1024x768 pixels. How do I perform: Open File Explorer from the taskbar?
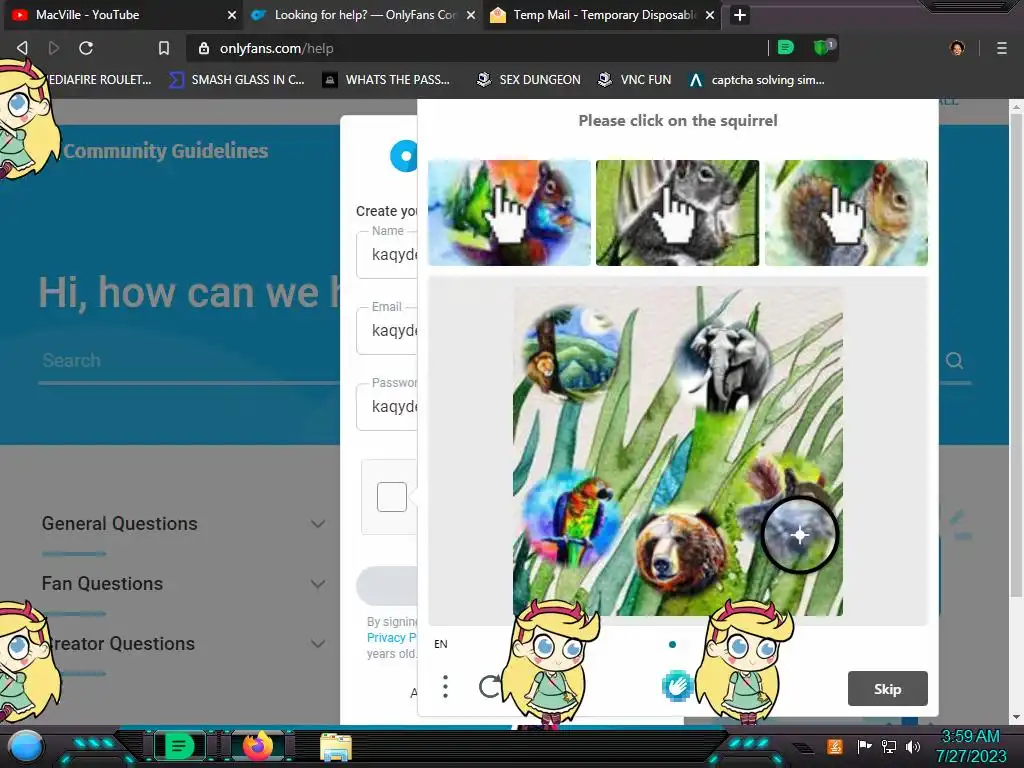336,746
